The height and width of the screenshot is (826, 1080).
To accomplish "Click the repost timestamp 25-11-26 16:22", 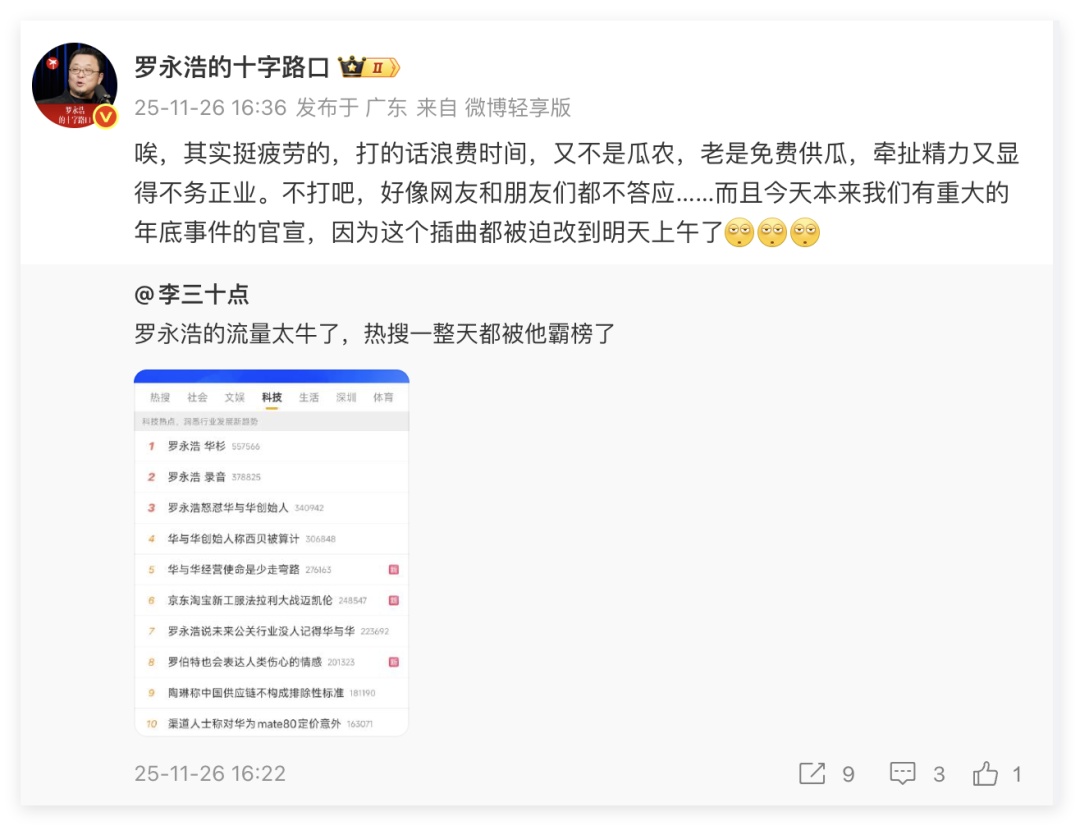I will point(210,773).
